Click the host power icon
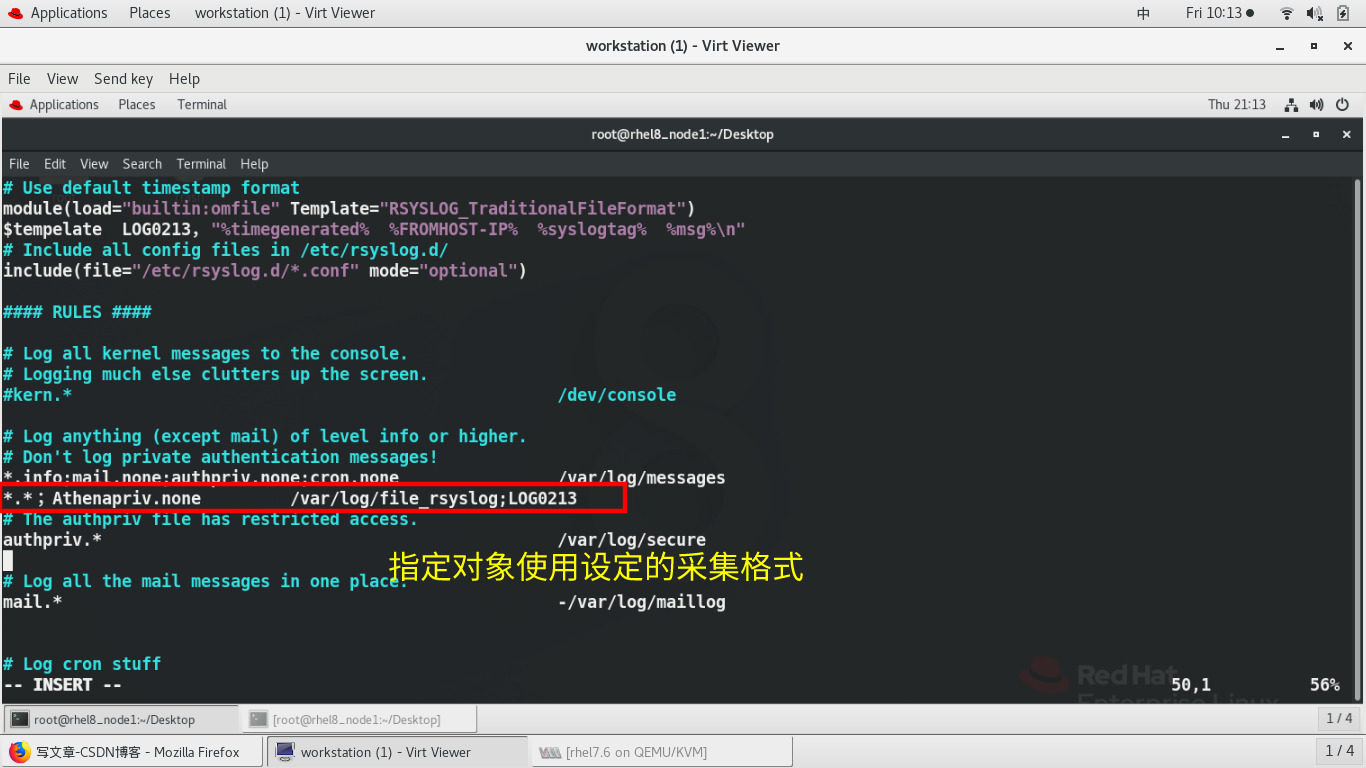The width and height of the screenshot is (1366, 768). pyautogui.click(x=1343, y=13)
